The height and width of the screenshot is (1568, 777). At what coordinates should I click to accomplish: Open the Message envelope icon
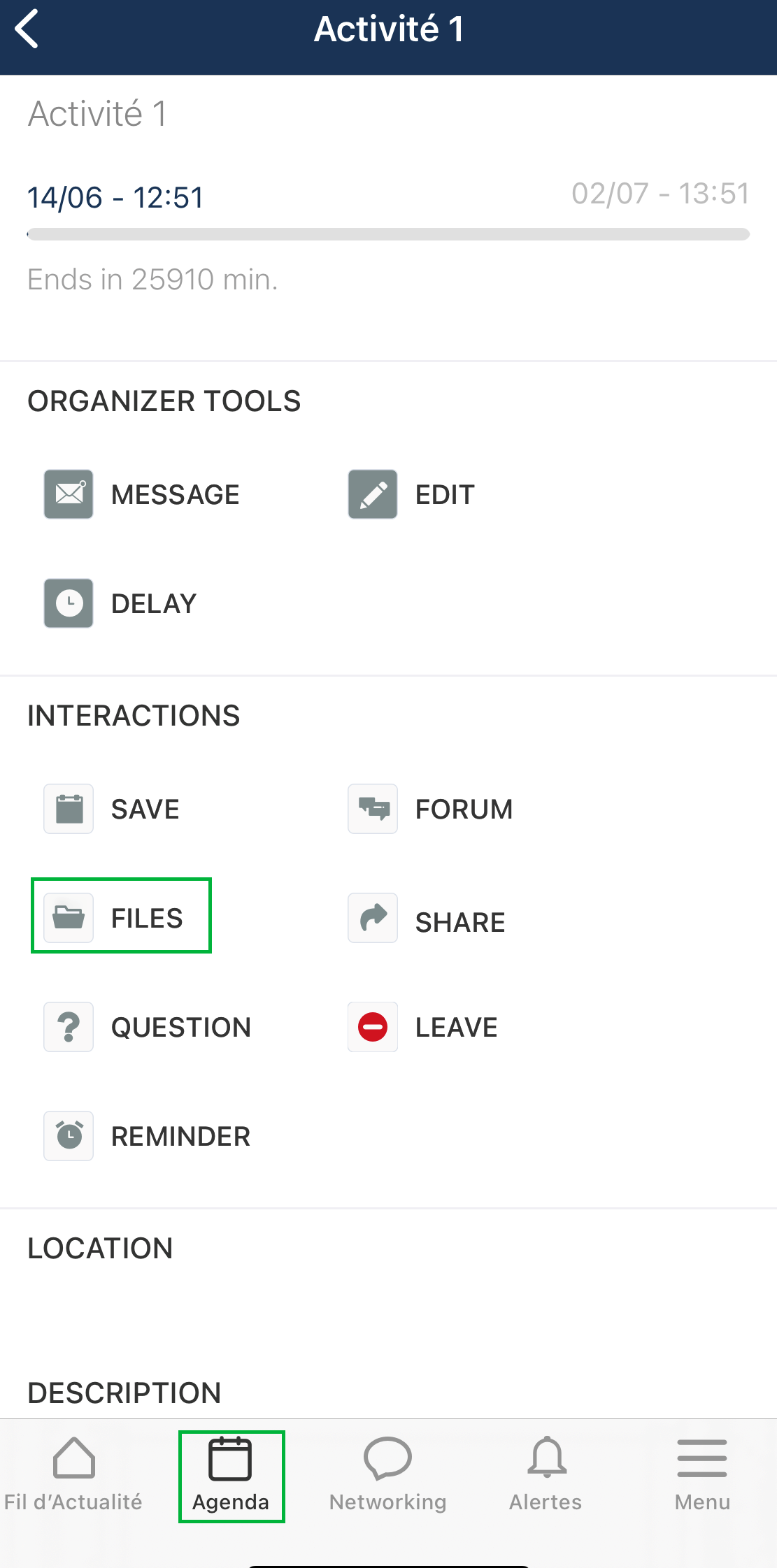tap(69, 494)
